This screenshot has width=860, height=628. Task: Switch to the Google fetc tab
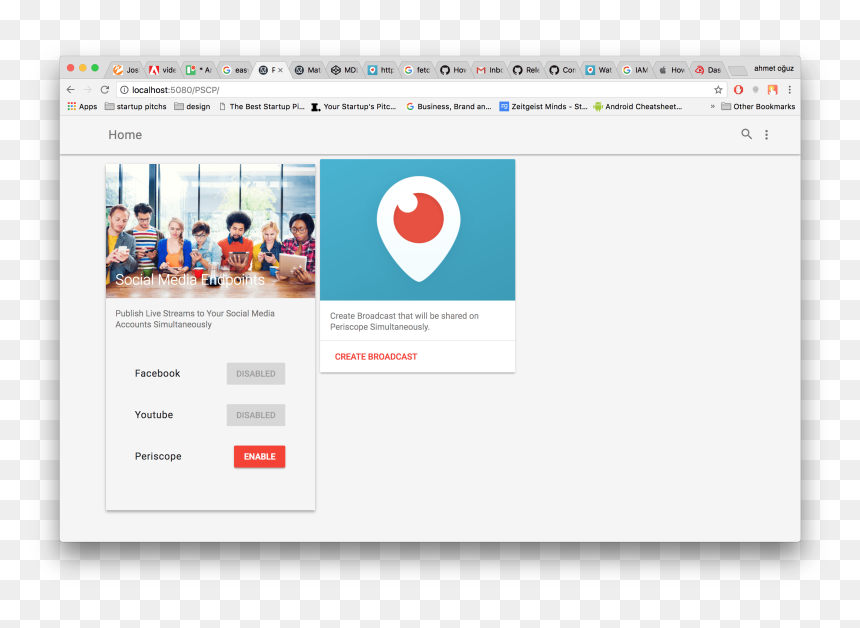pos(417,70)
